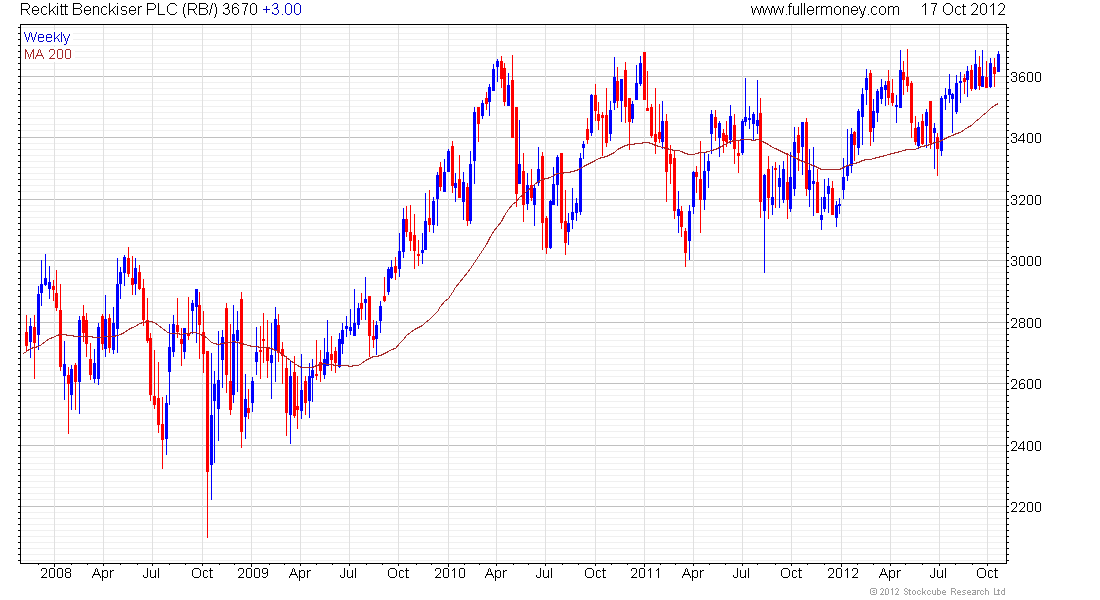This screenshot has width=1100, height=600.
Task: Select the 2400 price axis label
Action: [1026, 446]
